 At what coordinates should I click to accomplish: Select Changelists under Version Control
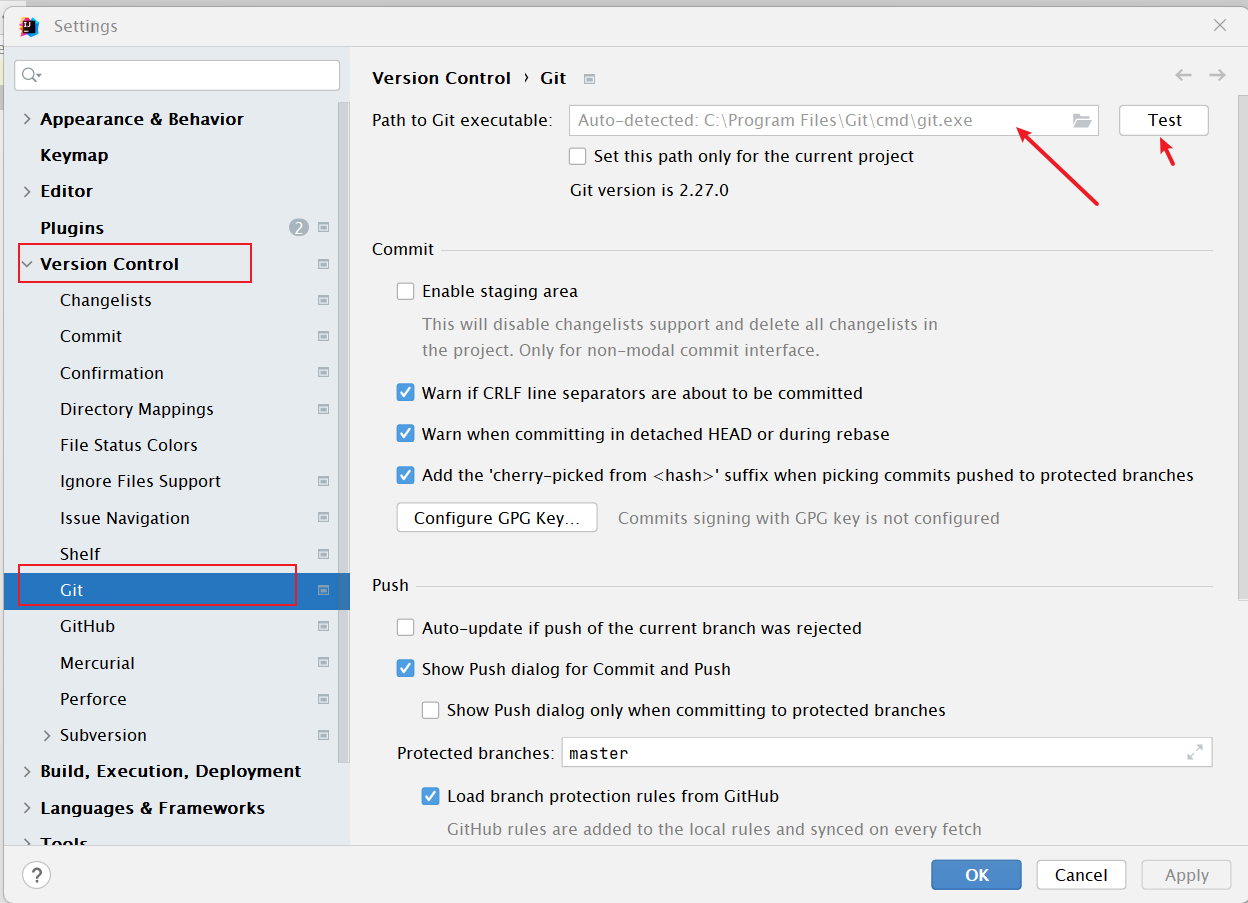106,300
